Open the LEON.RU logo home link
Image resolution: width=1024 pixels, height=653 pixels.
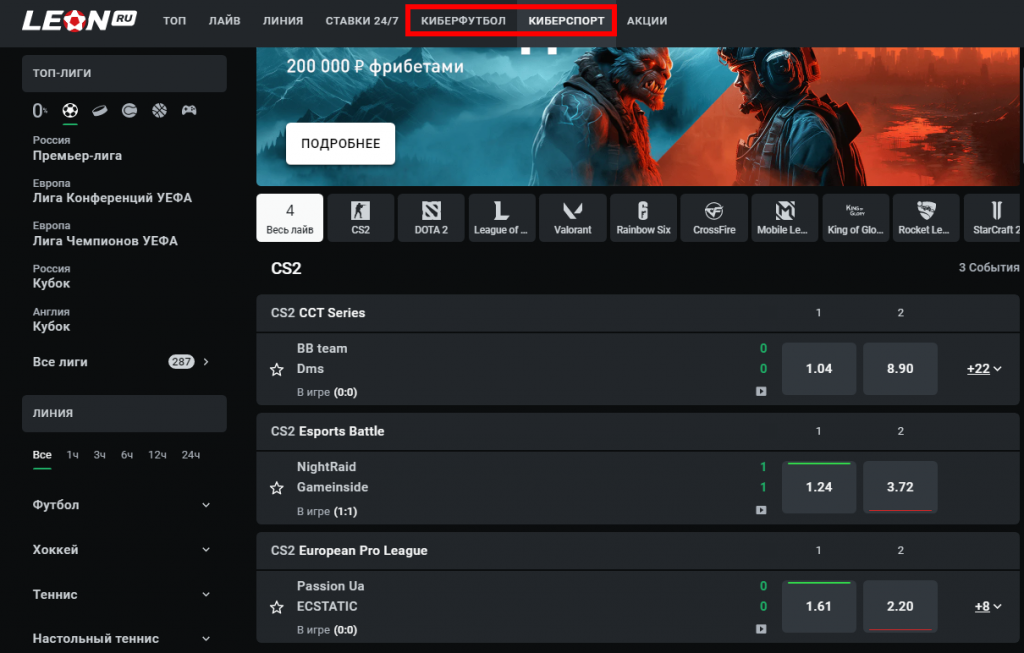79,20
